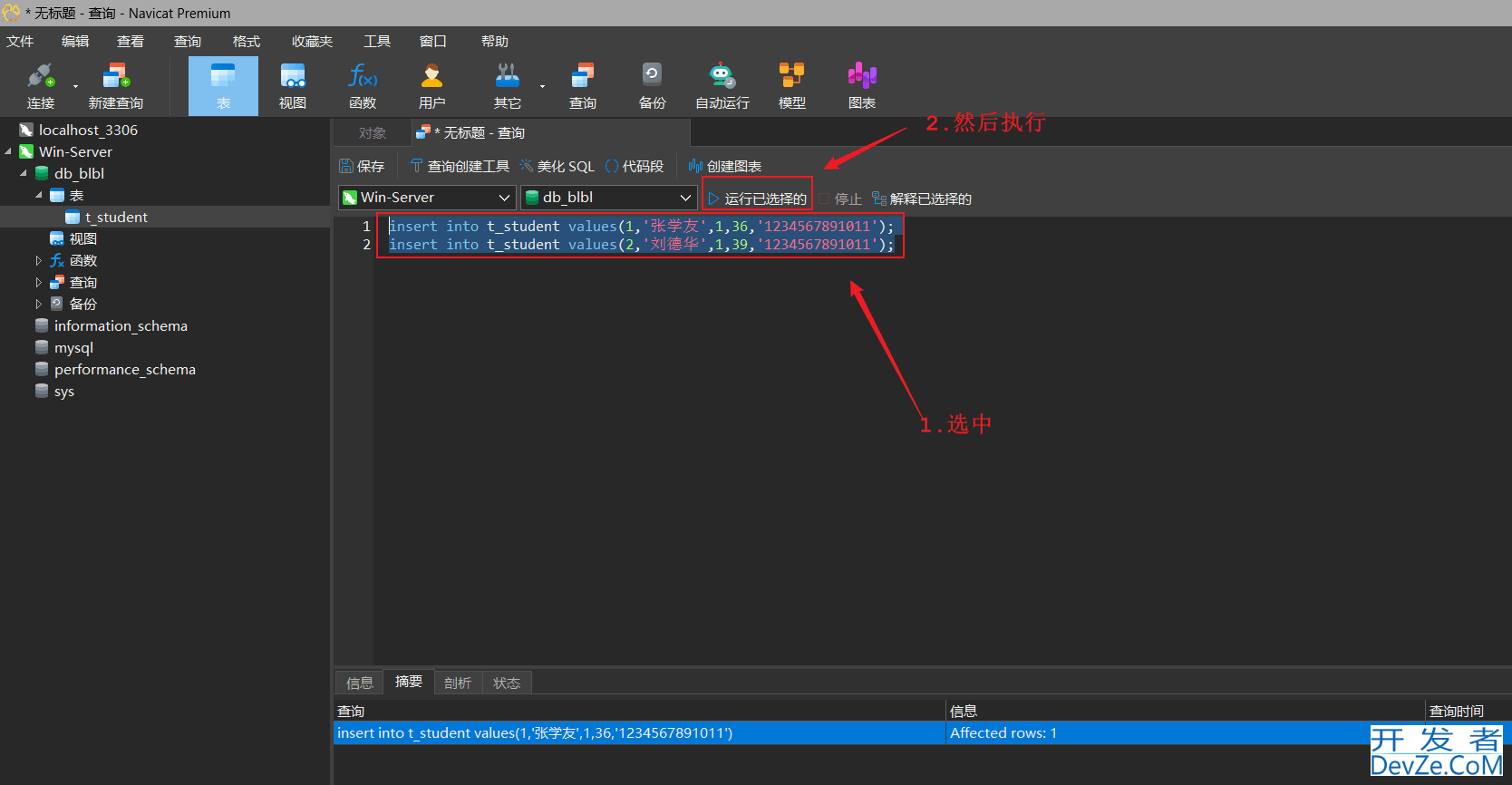Viewport: 1512px width, 785px height.
Task: Switch to the 剖析 result tab
Action: pyautogui.click(x=458, y=683)
